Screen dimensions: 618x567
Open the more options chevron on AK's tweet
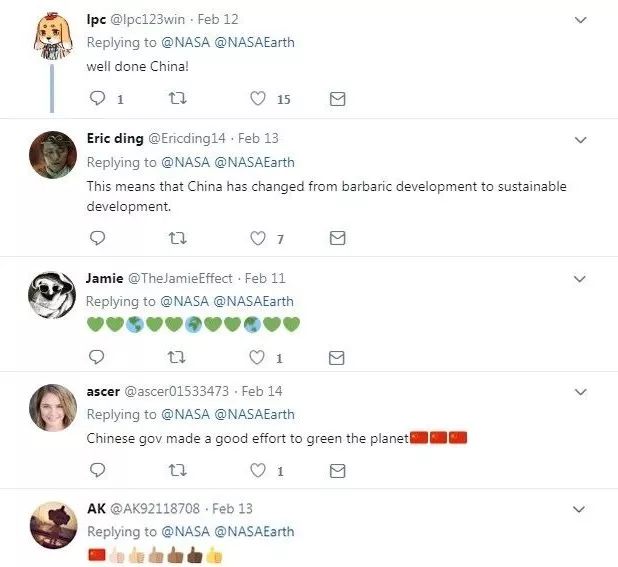point(579,509)
